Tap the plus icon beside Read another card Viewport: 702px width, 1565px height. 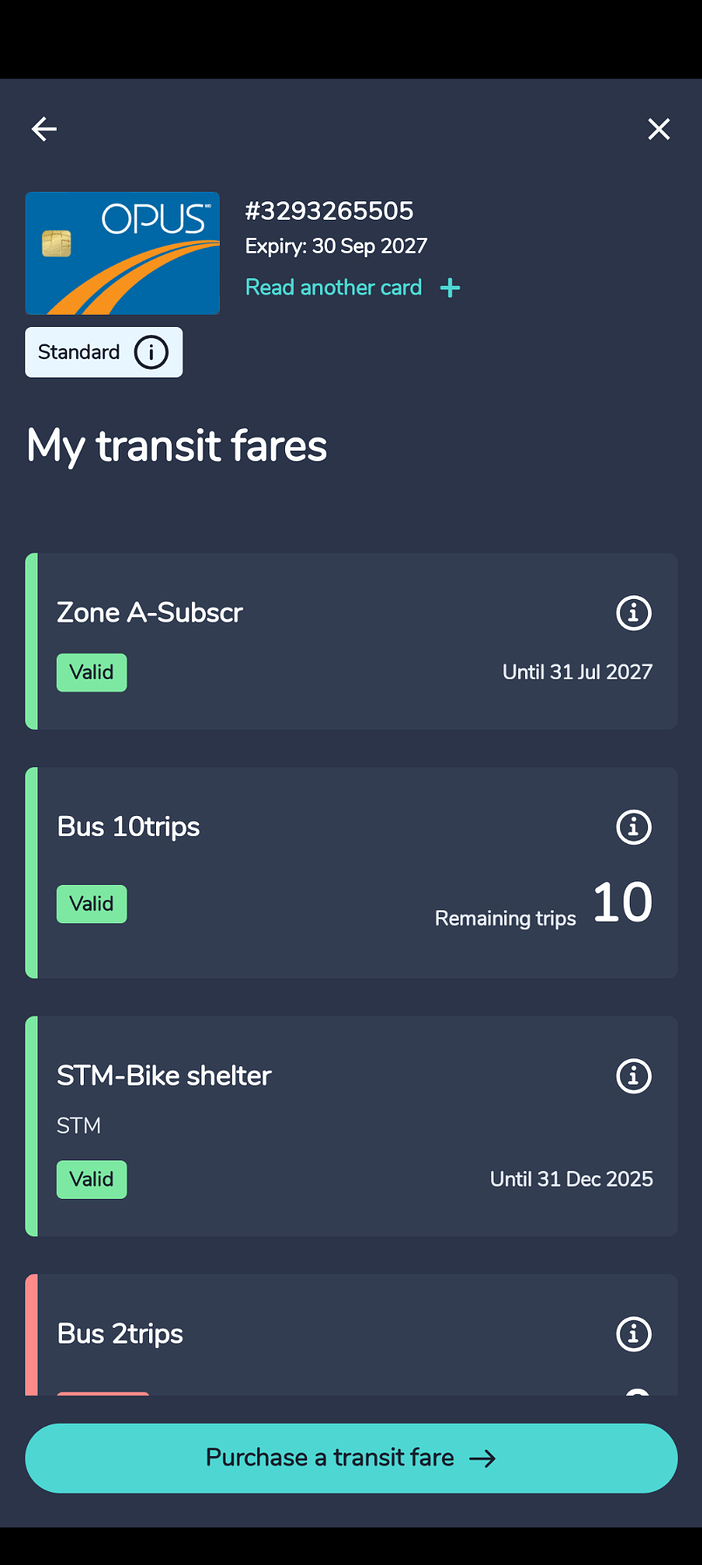[x=450, y=288]
